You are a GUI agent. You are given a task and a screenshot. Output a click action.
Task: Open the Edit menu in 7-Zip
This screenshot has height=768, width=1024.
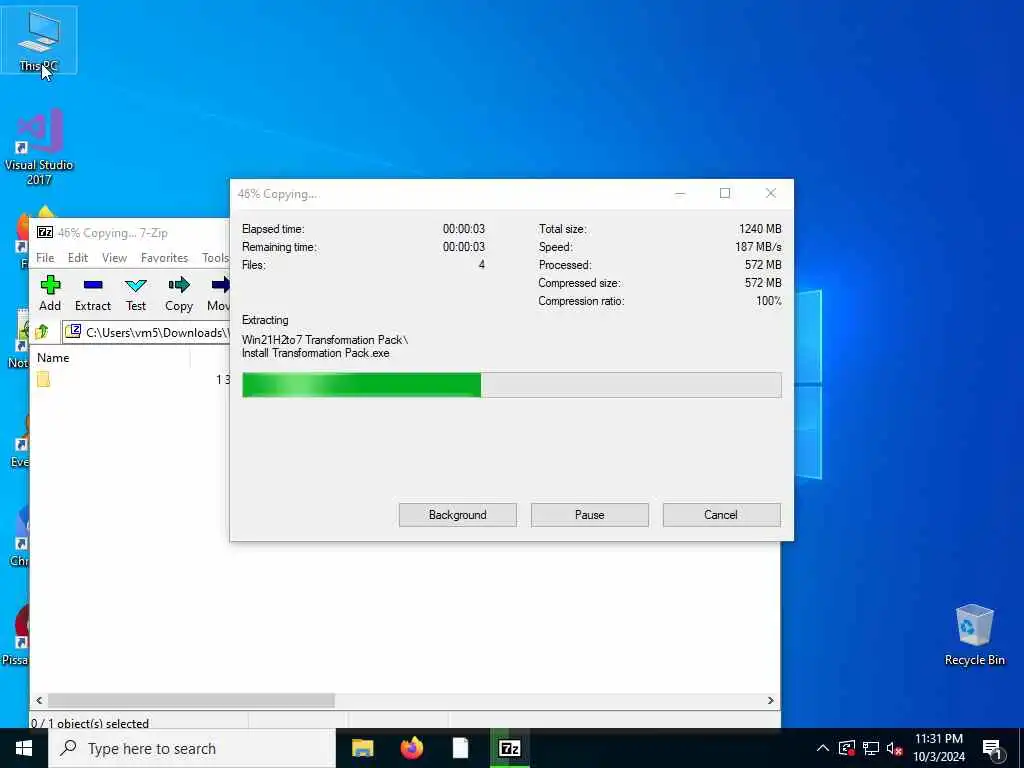click(78, 258)
